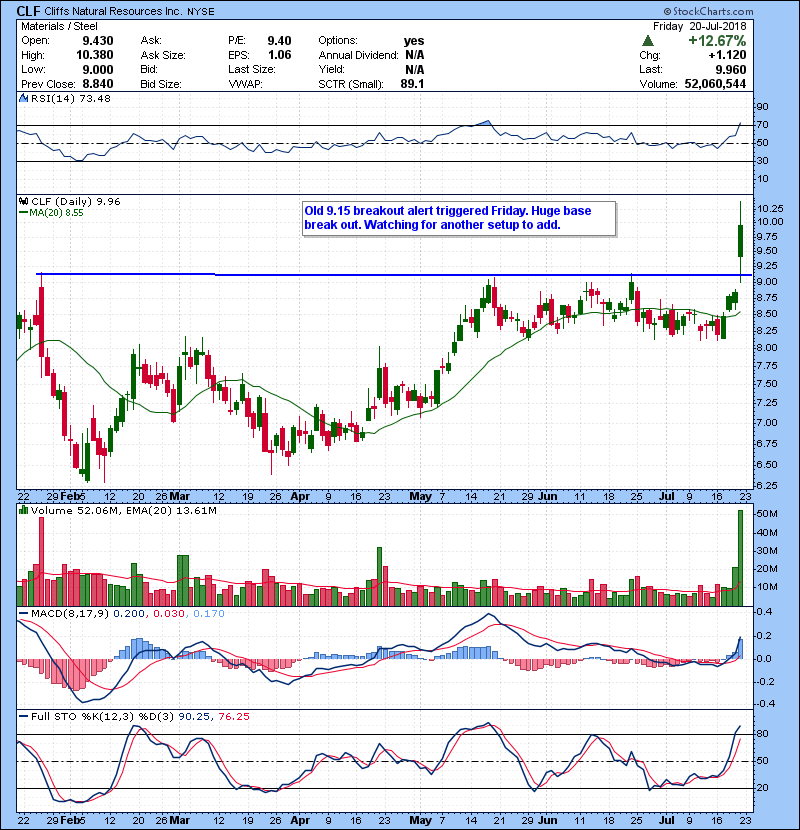The height and width of the screenshot is (830, 800).
Task: Click the Low value 9.000
Action: click(97, 69)
